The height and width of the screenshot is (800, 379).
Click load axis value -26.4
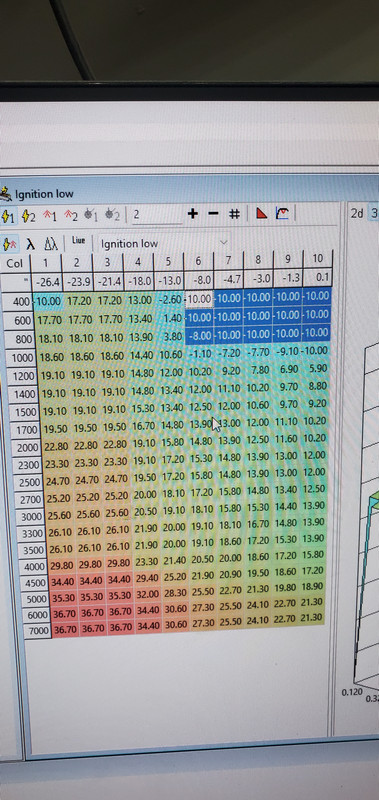click(46, 282)
